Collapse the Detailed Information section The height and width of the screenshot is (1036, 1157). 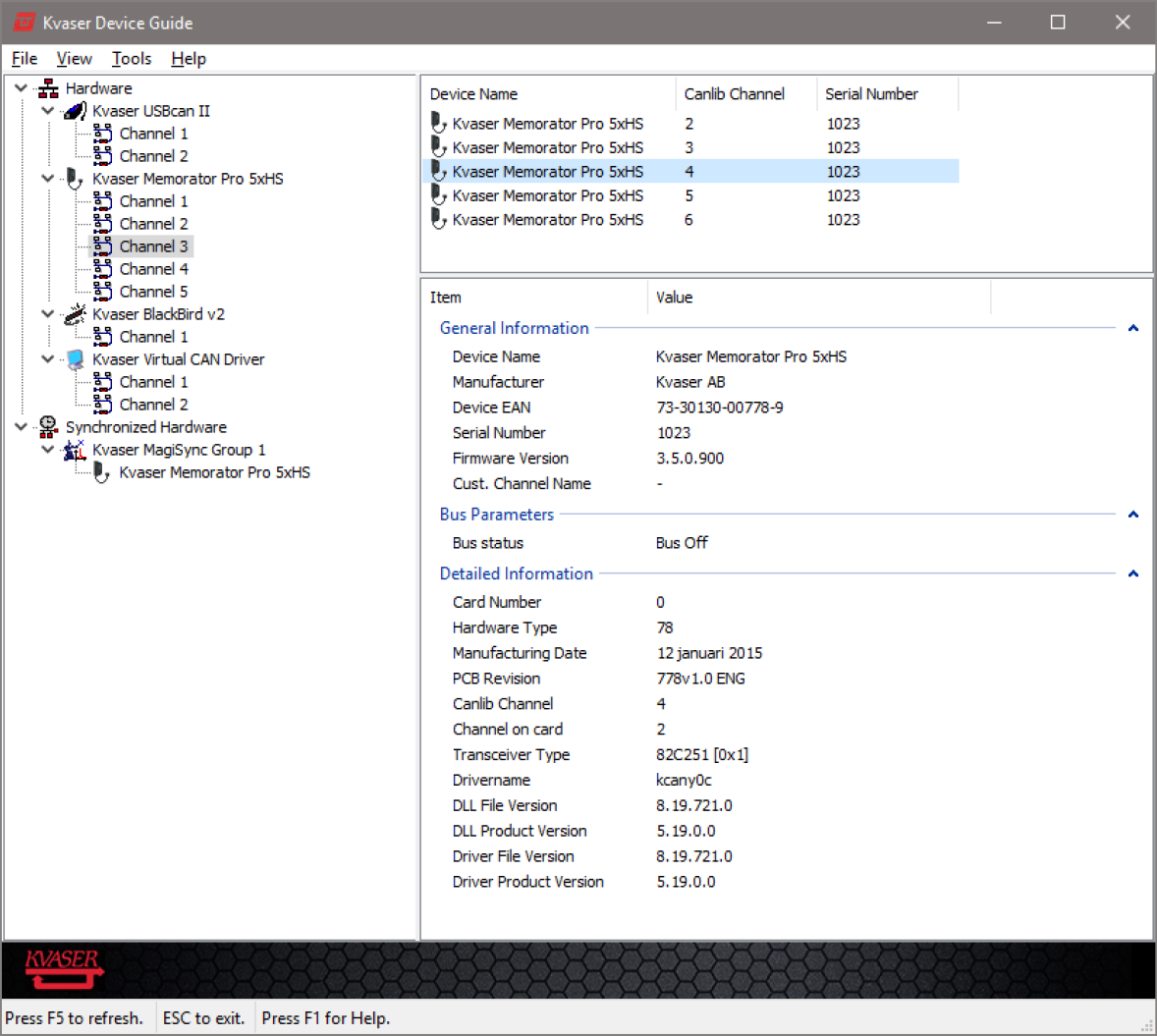pos(1132,573)
